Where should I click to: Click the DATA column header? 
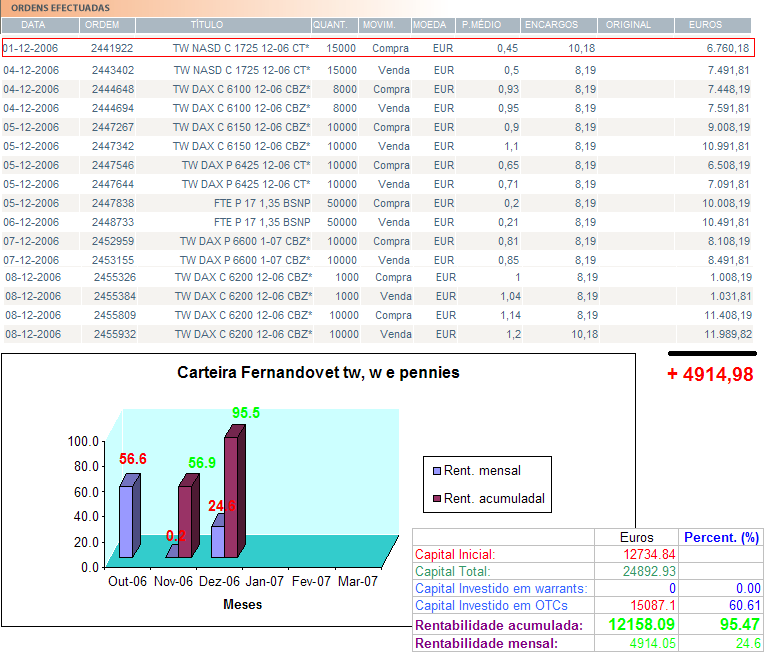(33, 24)
